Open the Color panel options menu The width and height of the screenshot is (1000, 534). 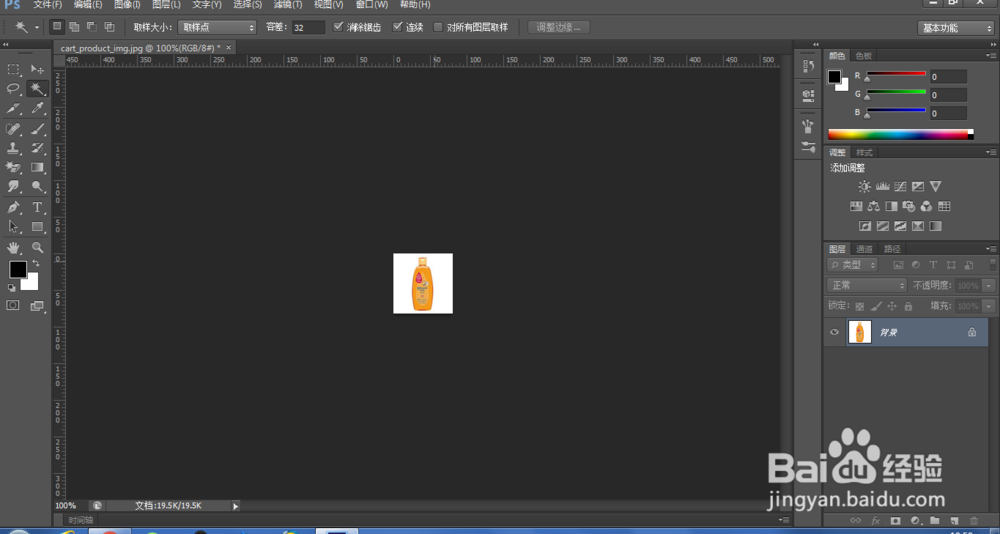click(x=991, y=56)
